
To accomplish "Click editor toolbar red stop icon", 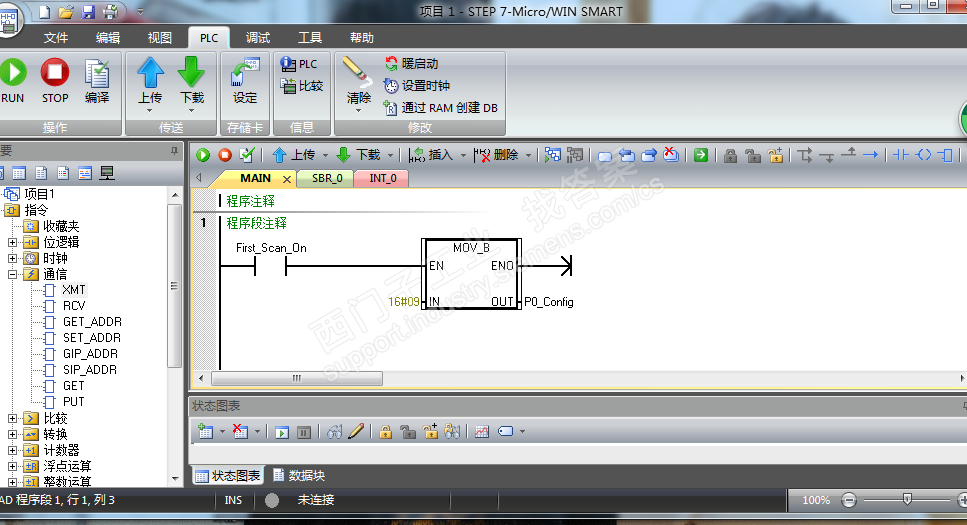I will coord(225,155).
